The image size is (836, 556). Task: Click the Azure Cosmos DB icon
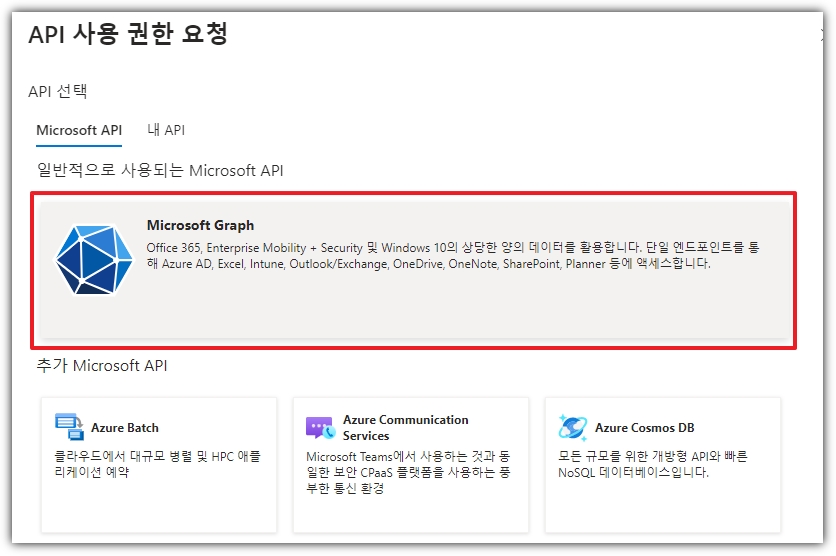point(572,428)
